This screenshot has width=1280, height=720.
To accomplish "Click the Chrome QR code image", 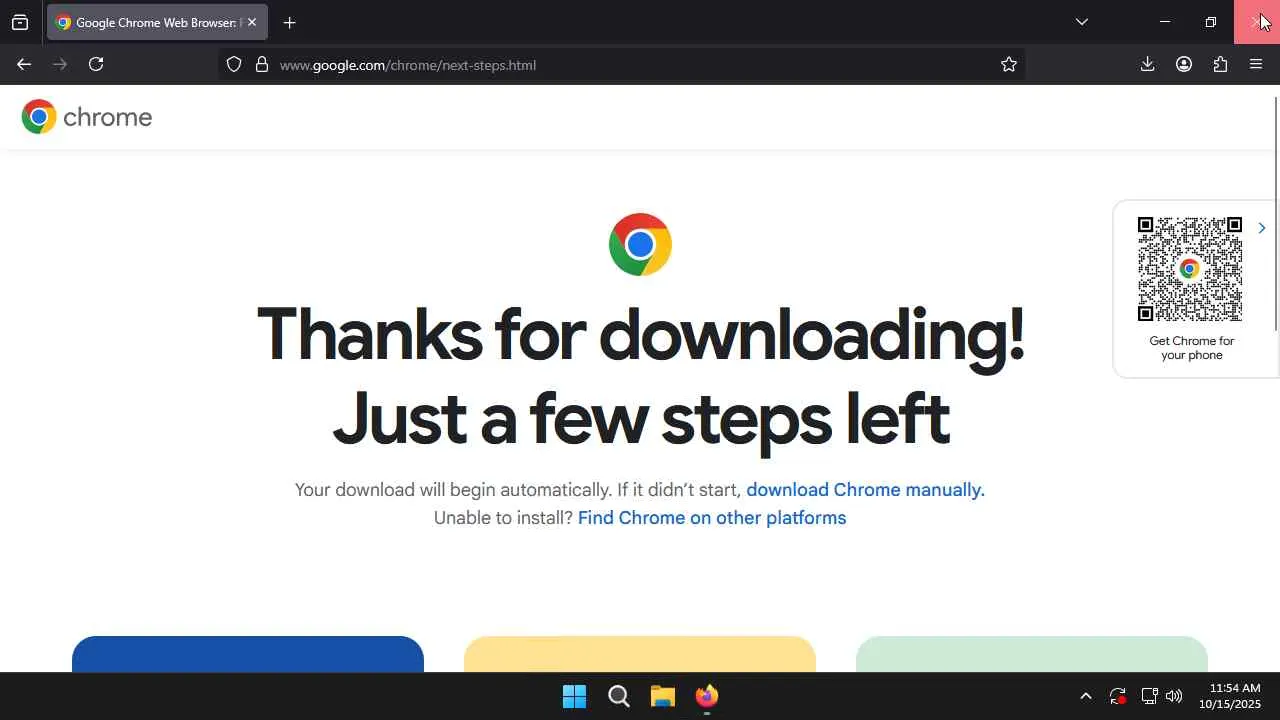I will (1190, 269).
